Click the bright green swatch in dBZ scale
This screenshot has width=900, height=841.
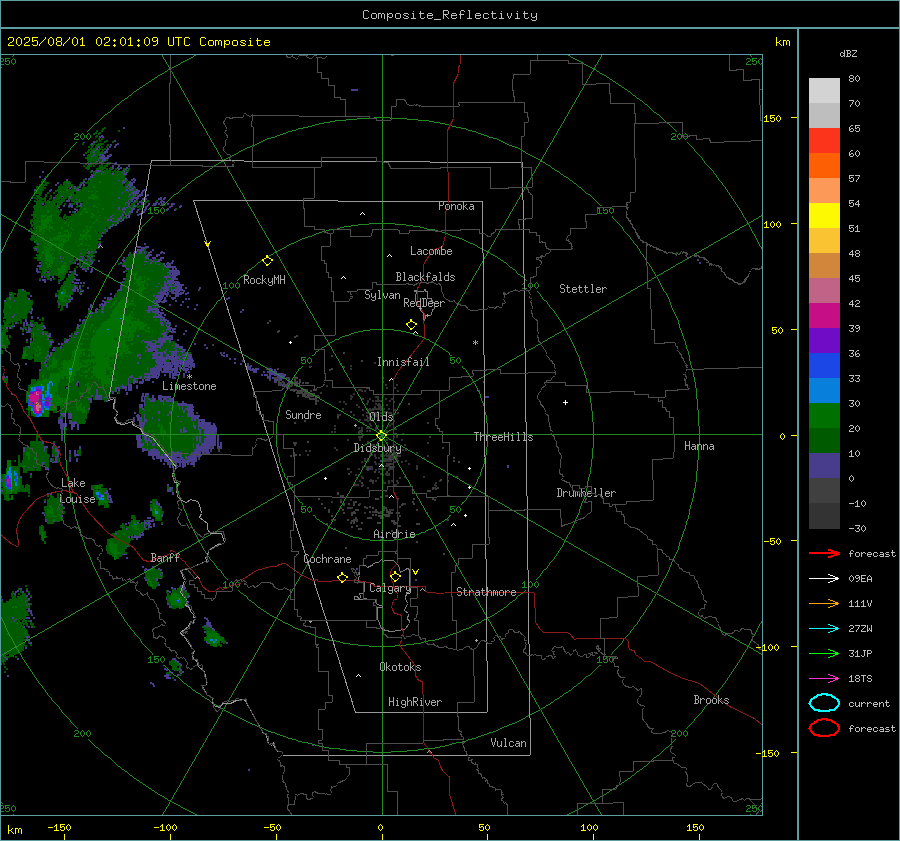[x=824, y=416]
